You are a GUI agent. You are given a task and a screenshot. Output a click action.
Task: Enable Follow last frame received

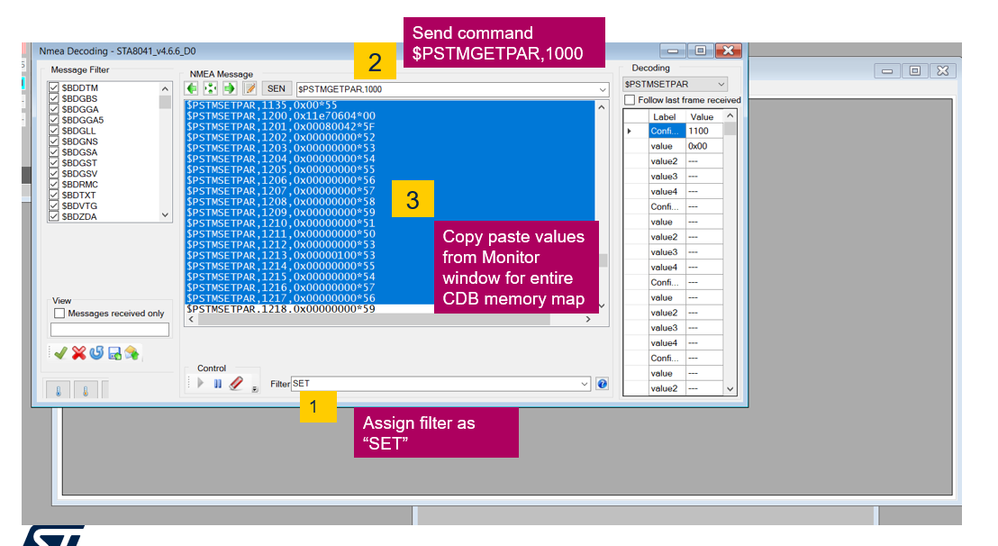(630, 100)
